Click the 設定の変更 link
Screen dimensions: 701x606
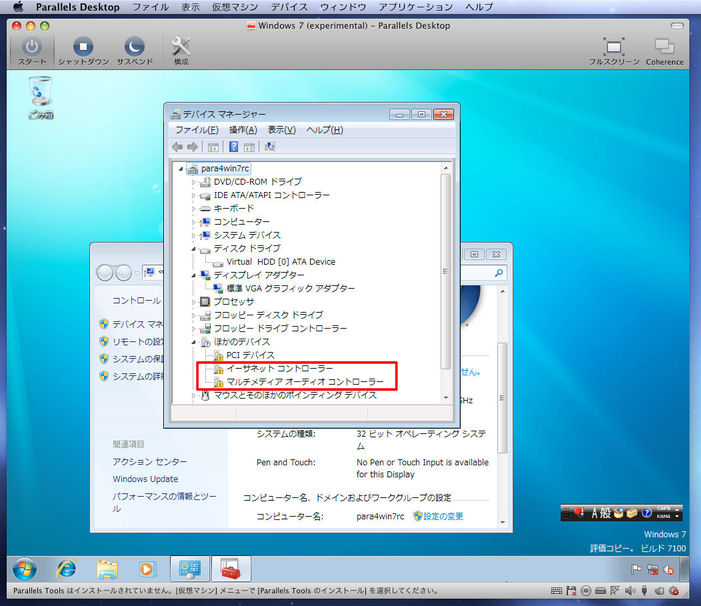443,516
